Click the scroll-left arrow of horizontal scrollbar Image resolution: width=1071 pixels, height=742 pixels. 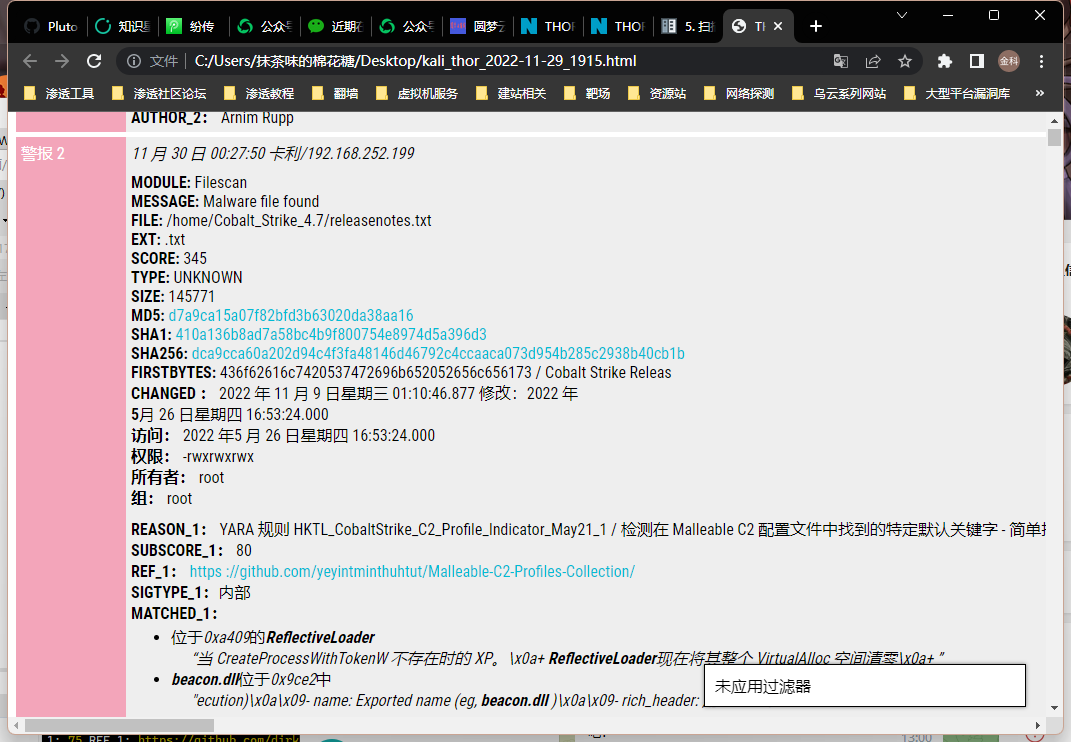pos(16,725)
